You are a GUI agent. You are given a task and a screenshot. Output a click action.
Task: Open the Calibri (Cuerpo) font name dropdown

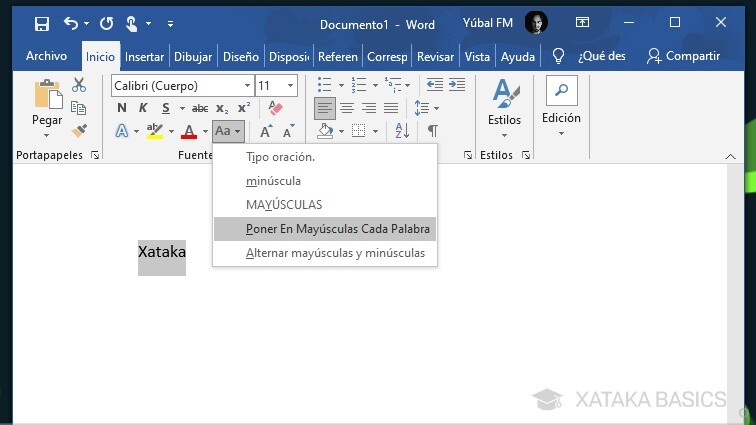click(247, 86)
